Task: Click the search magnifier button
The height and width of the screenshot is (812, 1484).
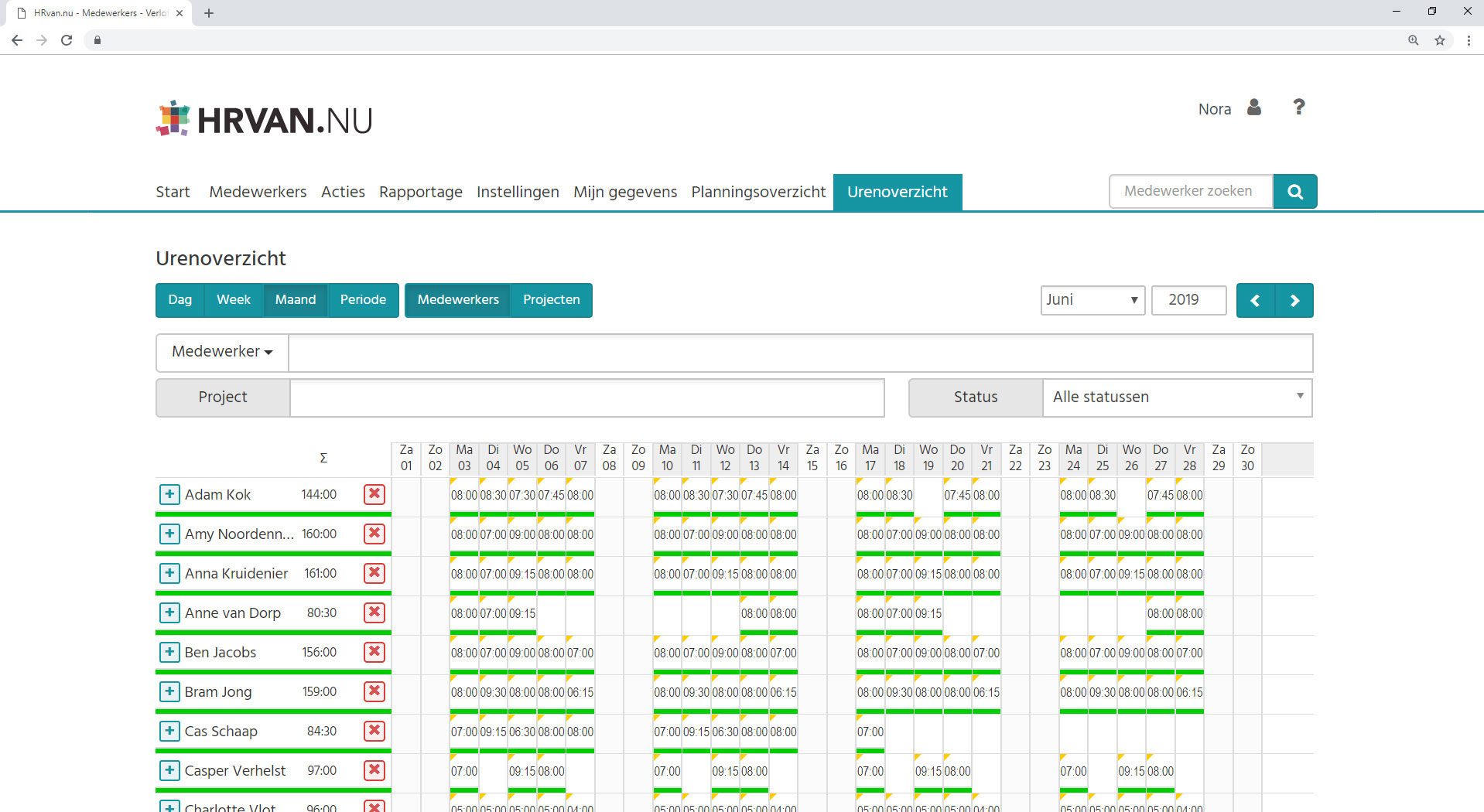Action: (x=1295, y=192)
